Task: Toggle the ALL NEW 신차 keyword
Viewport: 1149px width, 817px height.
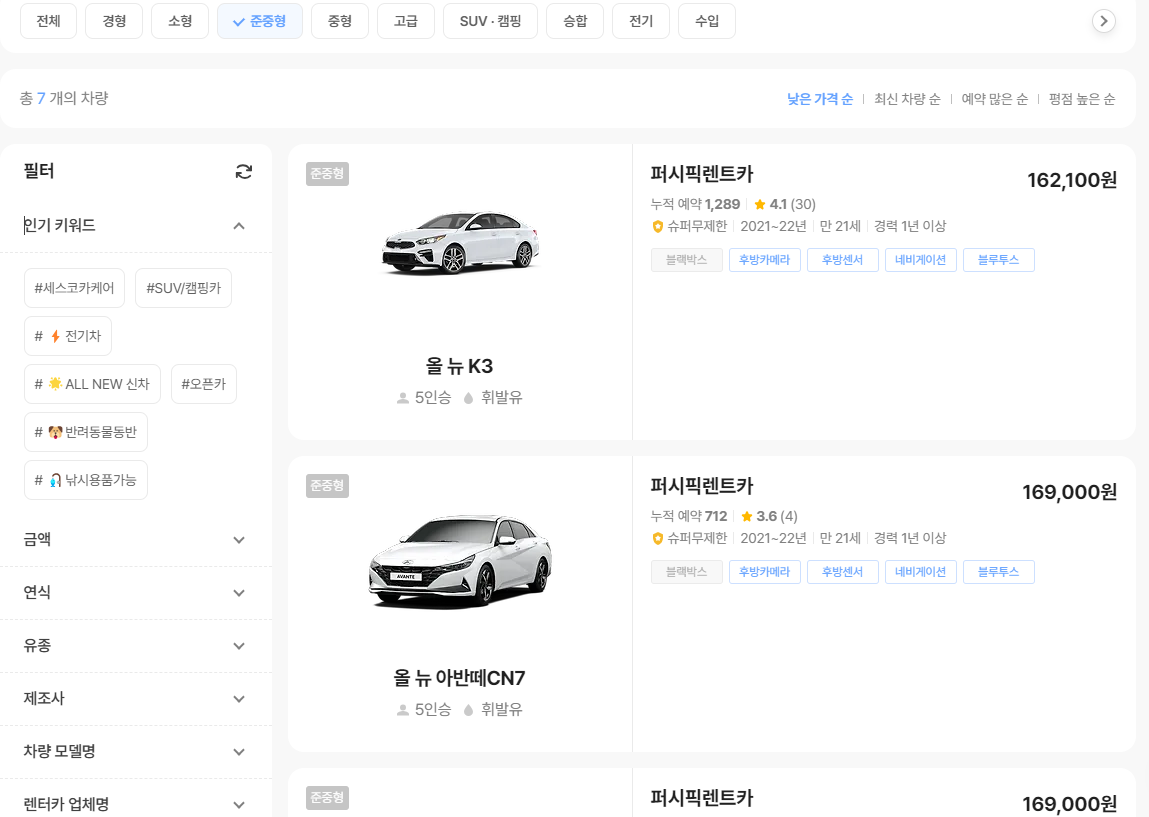Action: pos(92,384)
